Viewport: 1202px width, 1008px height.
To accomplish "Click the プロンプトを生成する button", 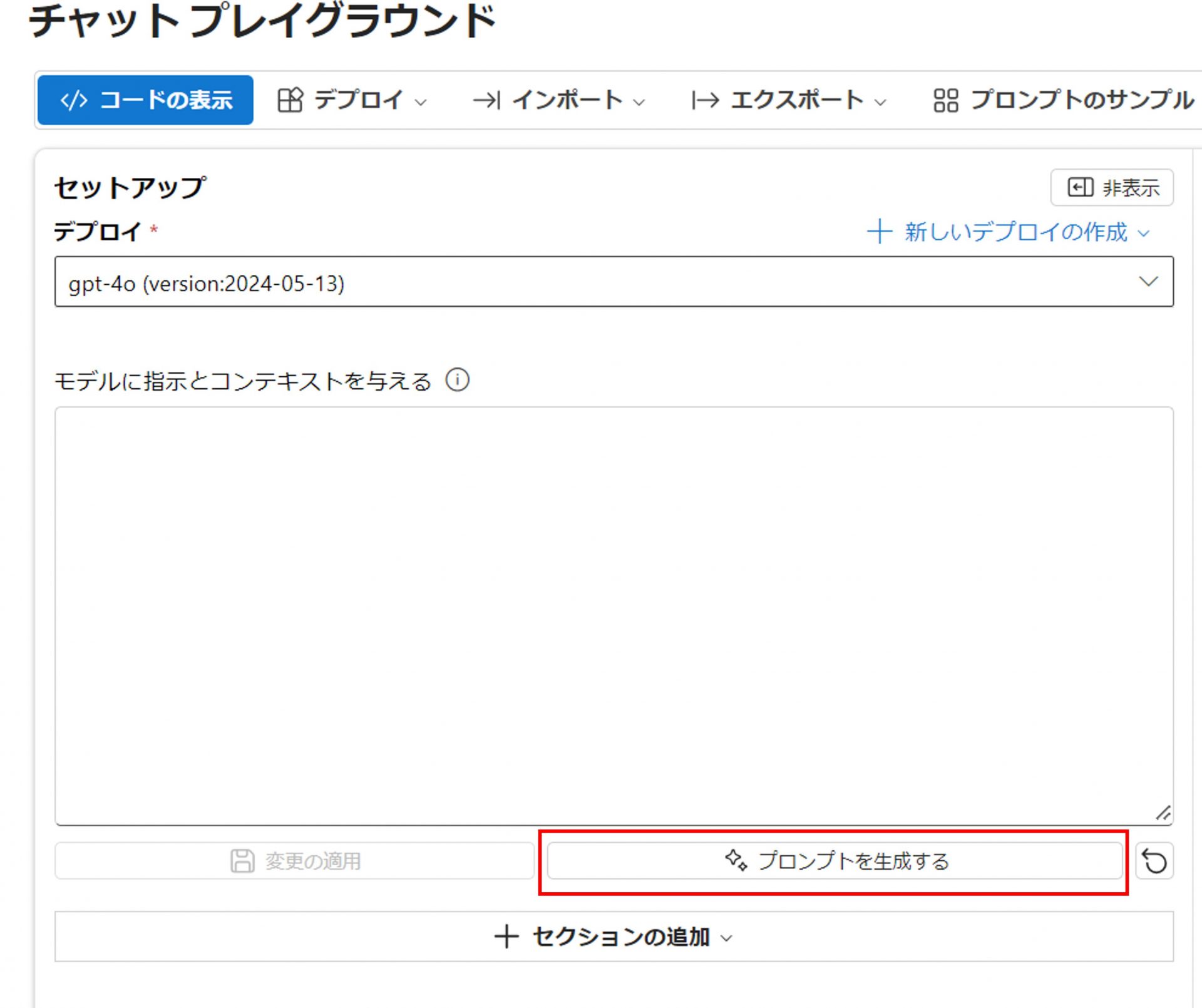I will point(835,861).
